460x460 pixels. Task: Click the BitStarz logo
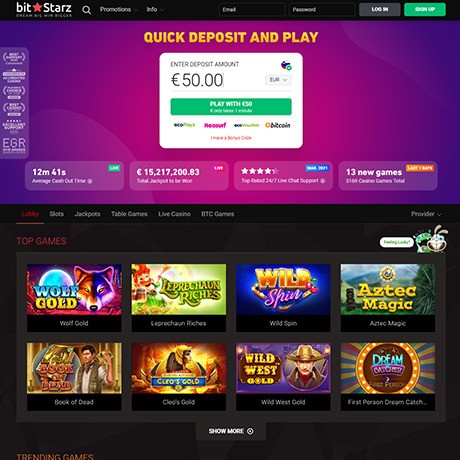44,9
